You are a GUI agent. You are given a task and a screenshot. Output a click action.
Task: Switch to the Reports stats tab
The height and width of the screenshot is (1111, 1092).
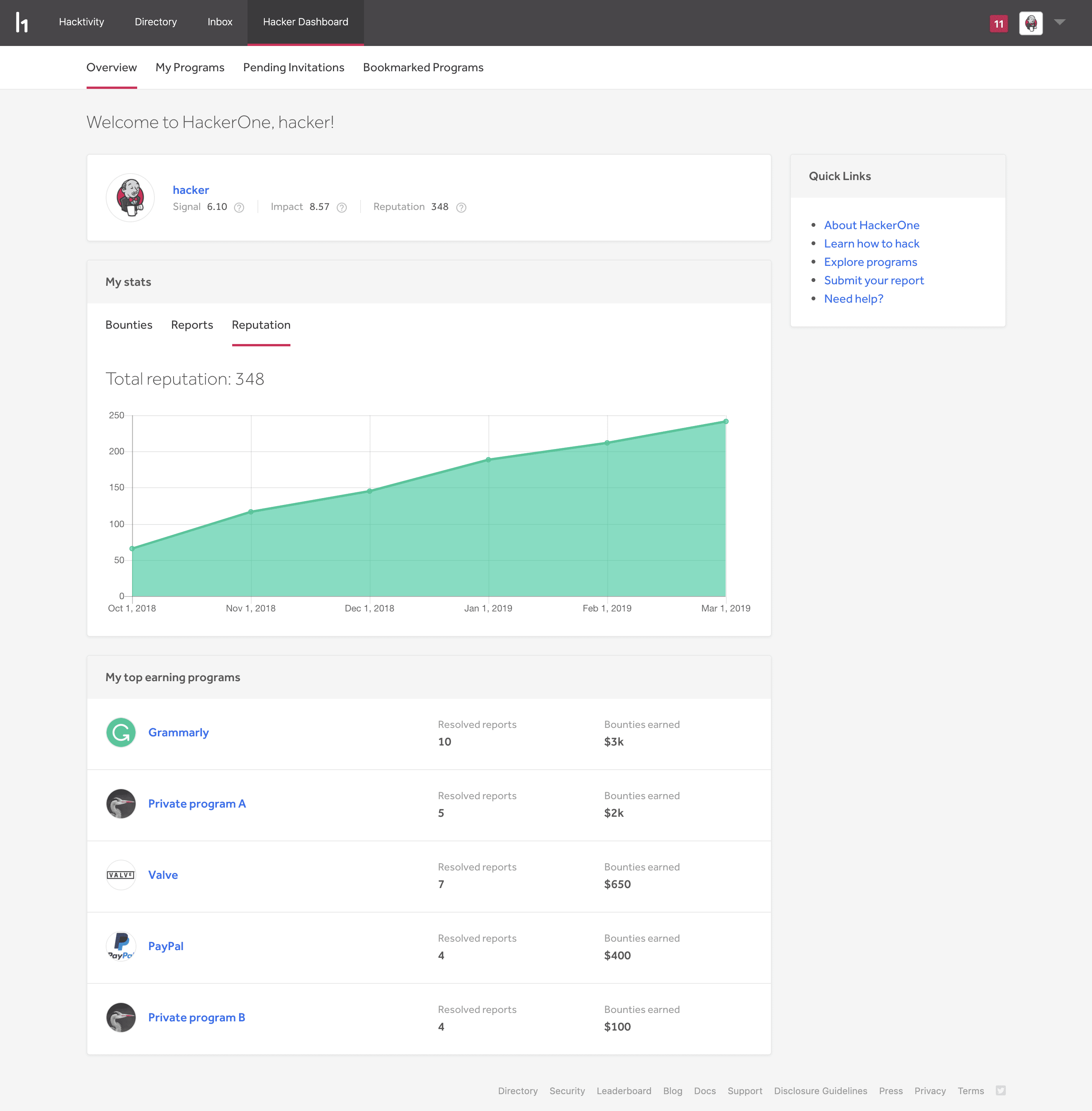click(192, 325)
